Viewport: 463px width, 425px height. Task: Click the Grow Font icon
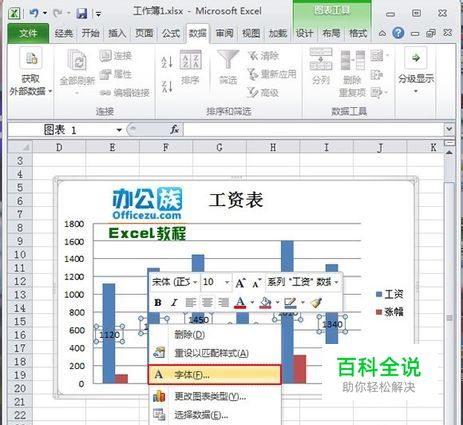click(x=240, y=283)
